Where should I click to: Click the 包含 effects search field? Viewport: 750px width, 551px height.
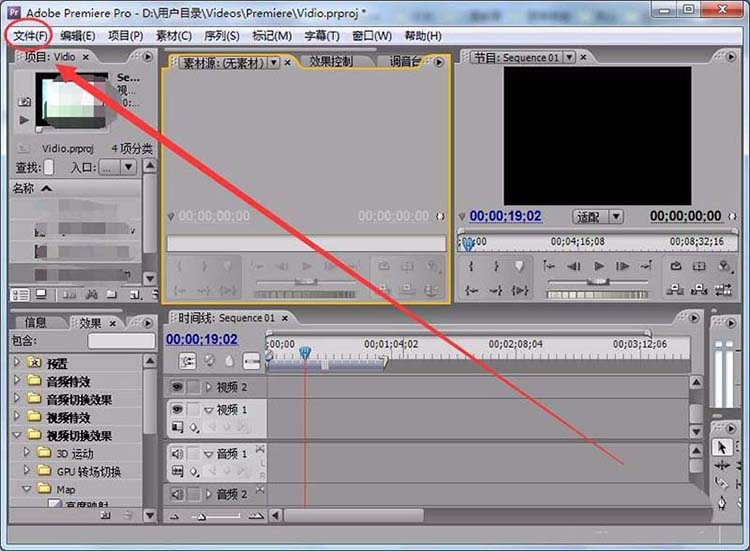click(122, 341)
